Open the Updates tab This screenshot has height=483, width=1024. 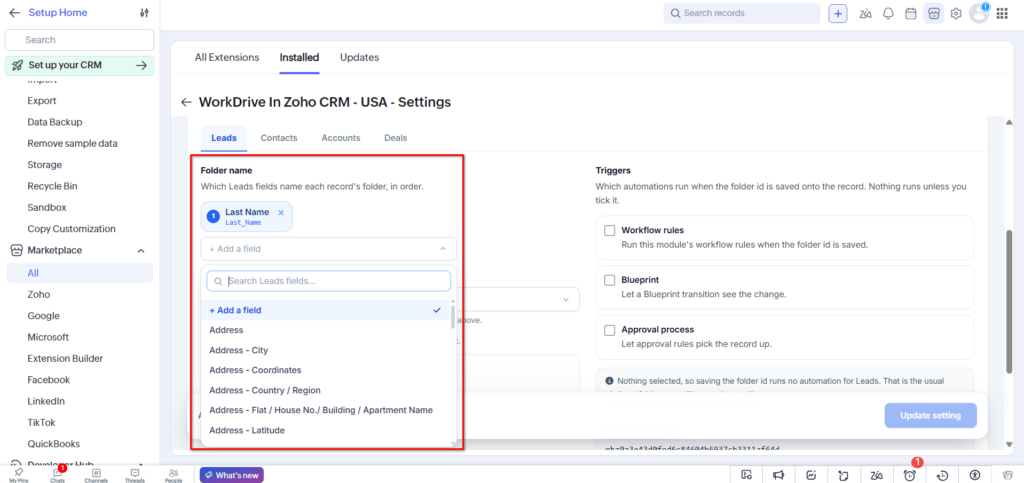pos(359,57)
